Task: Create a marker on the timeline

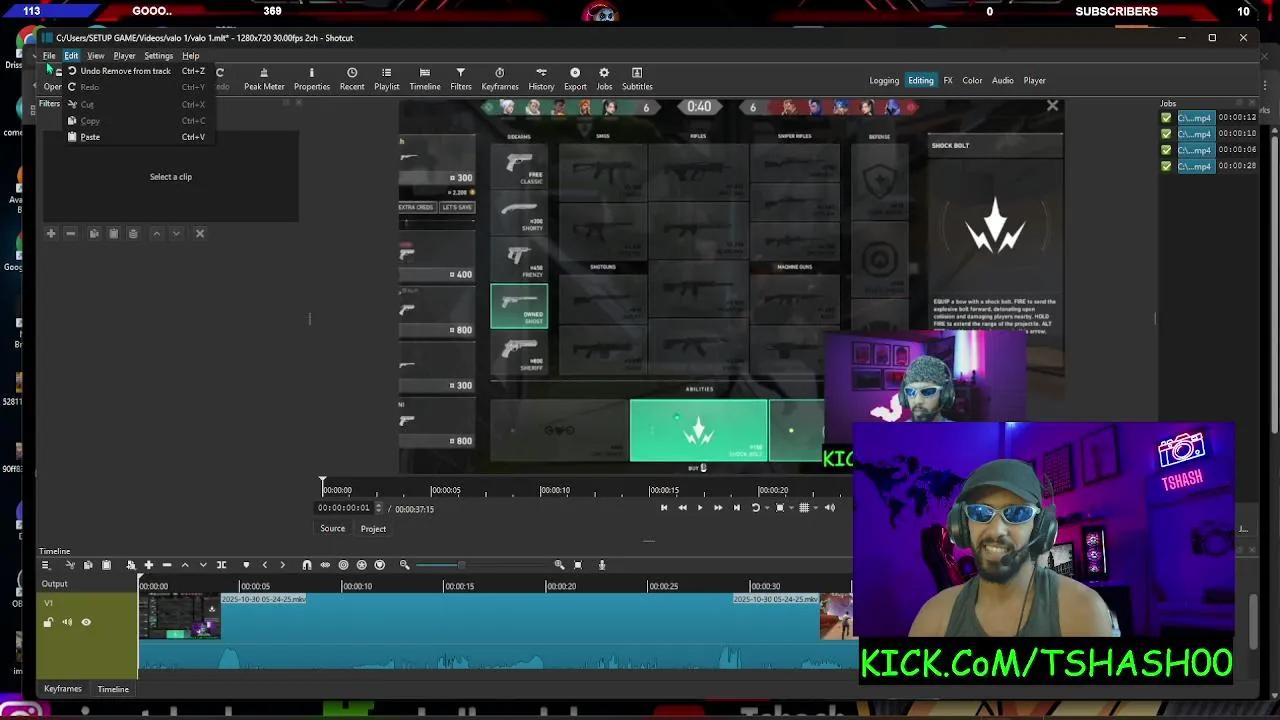Action: coord(246,565)
